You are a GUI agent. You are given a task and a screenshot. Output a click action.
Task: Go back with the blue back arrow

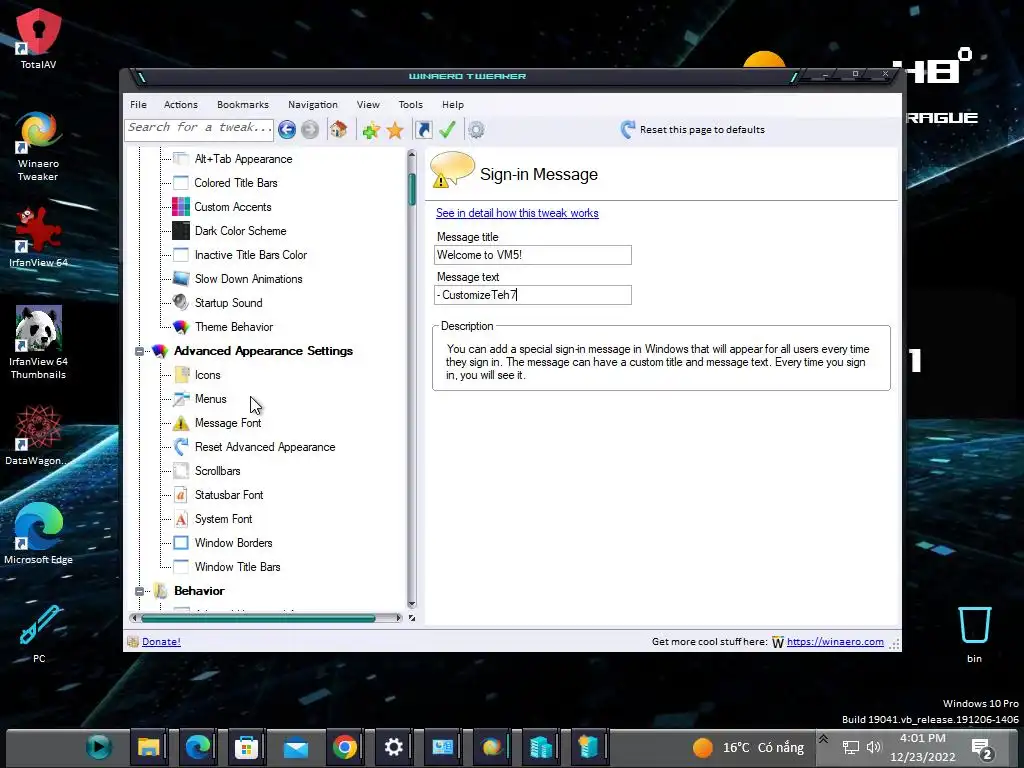coord(287,129)
